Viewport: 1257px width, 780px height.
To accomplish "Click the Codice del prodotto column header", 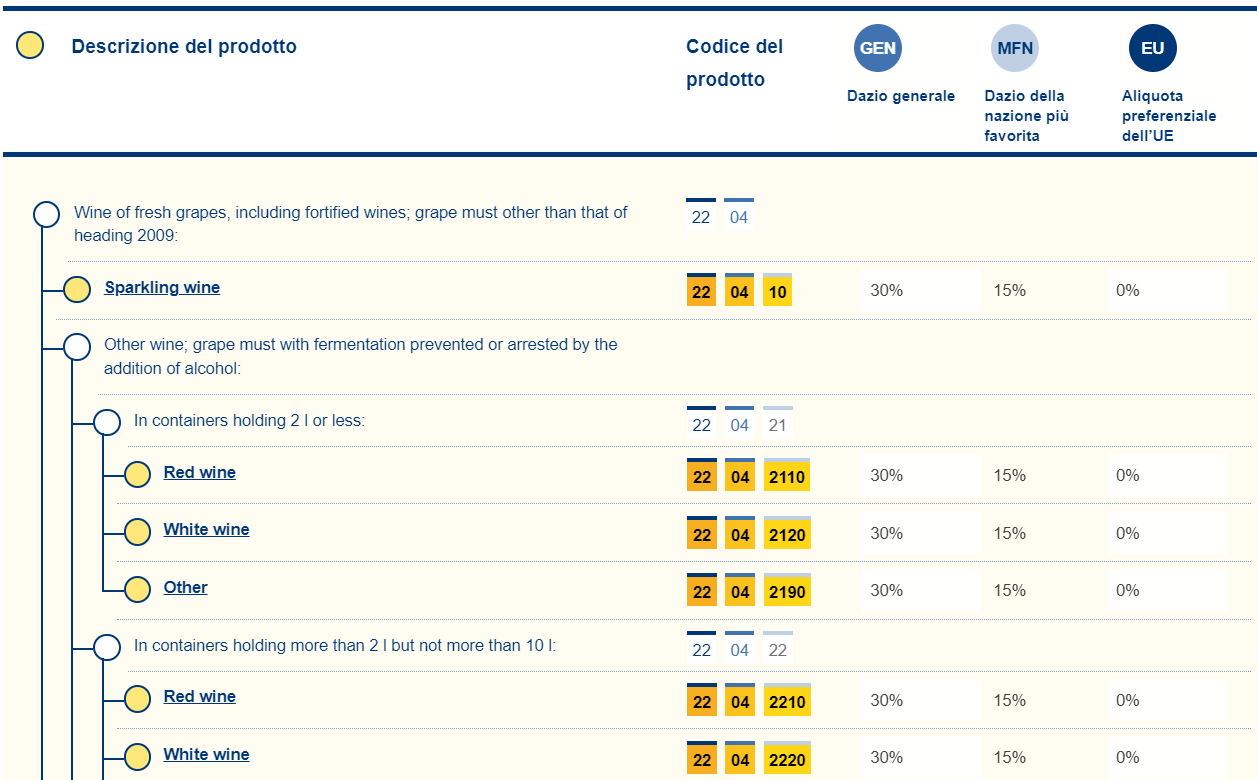I will point(734,62).
